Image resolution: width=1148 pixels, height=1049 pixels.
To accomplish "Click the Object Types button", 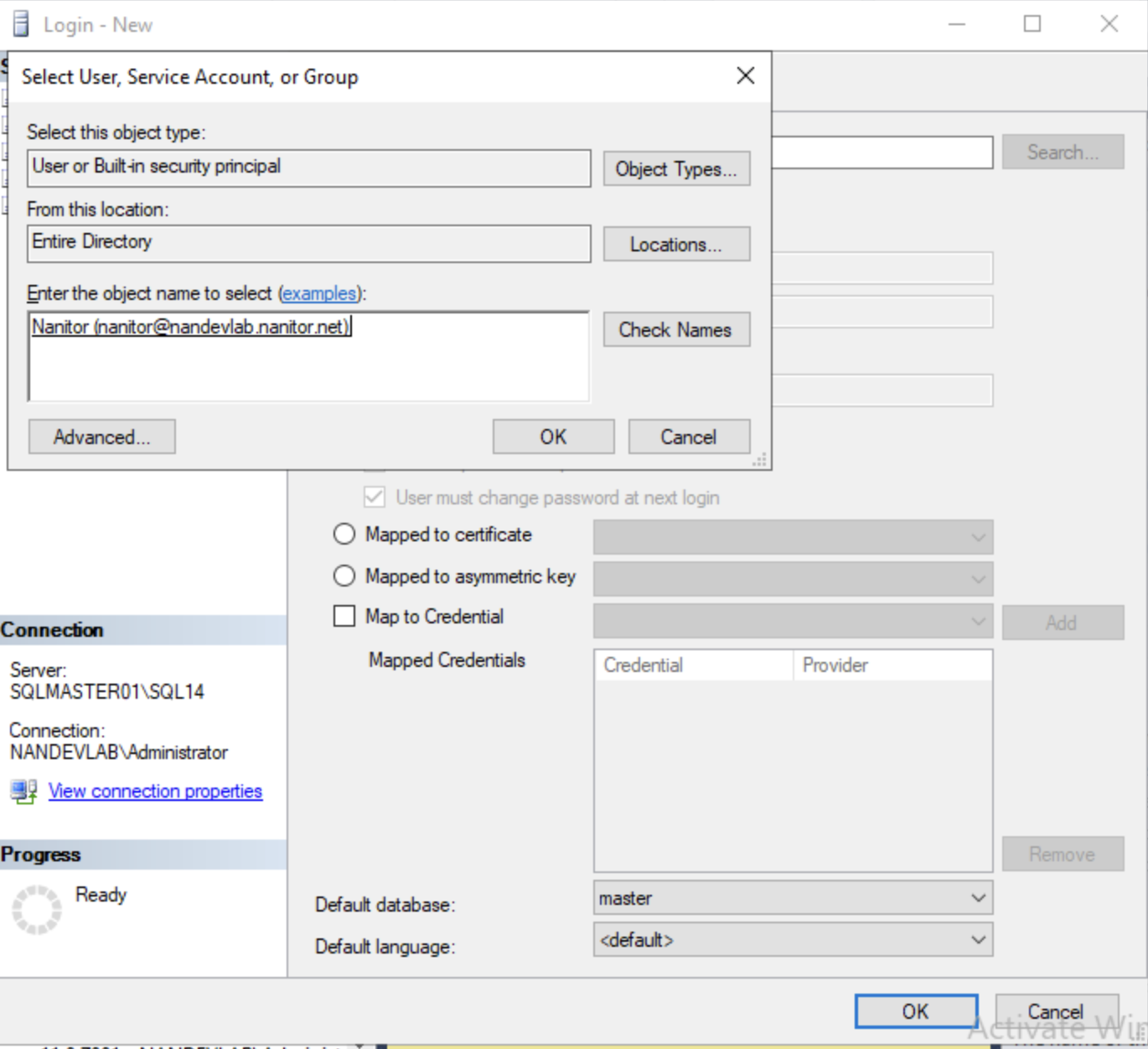I will pyautogui.click(x=676, y=169).
